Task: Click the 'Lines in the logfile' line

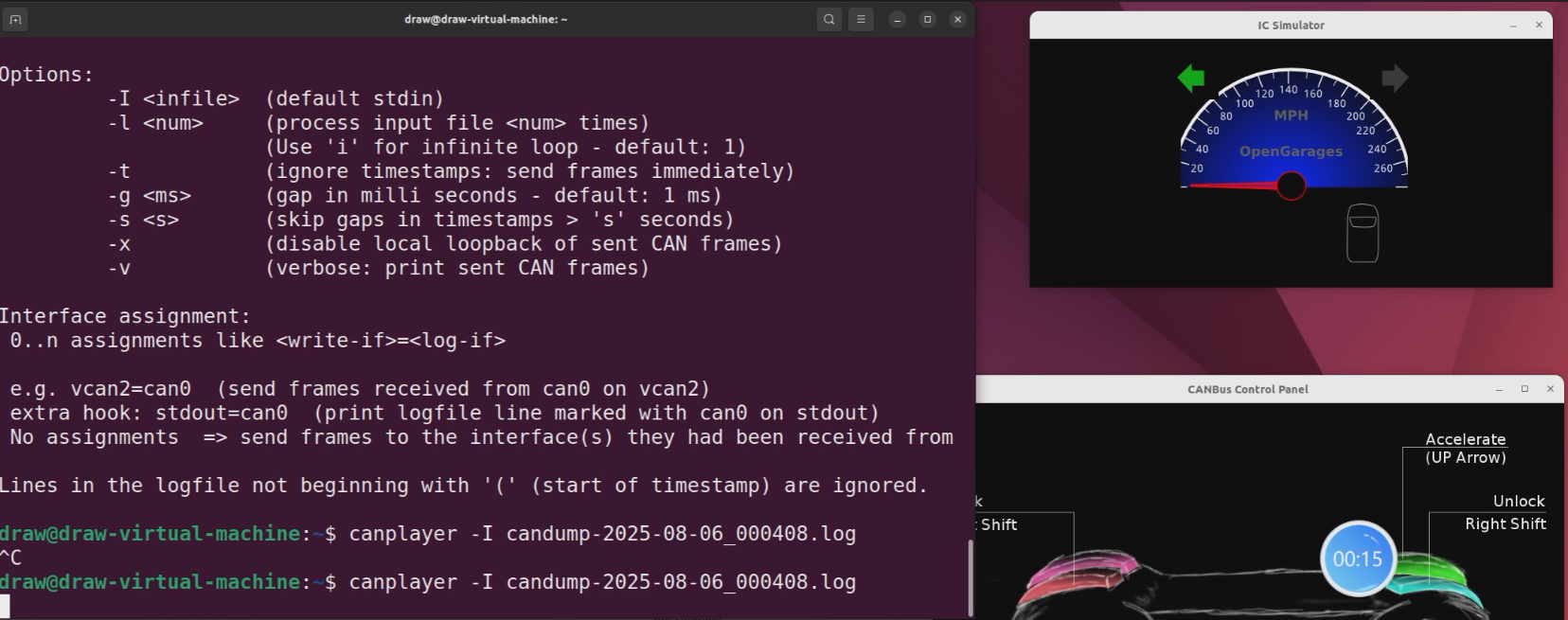Action: coord(464,486)
